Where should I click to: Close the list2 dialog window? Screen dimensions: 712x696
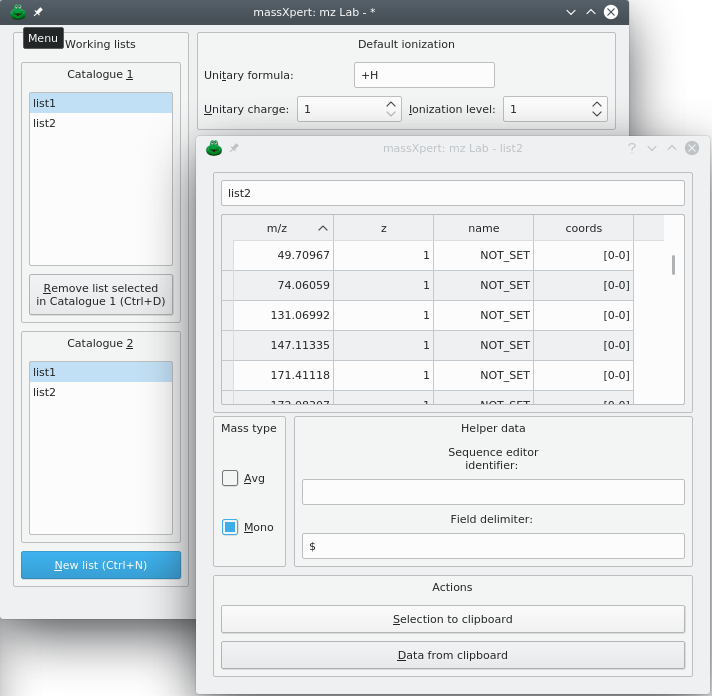tap(692, 148)
